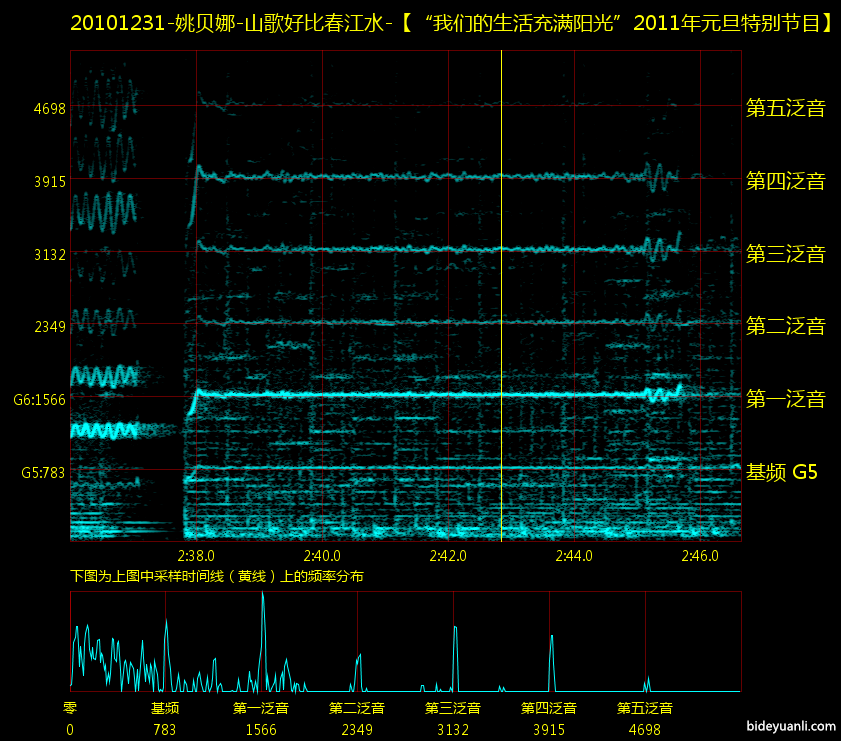This screenshot has height=741, width=841.
Task: Click the 基频 label under the spectrum chart
Action: click(165, 708)
